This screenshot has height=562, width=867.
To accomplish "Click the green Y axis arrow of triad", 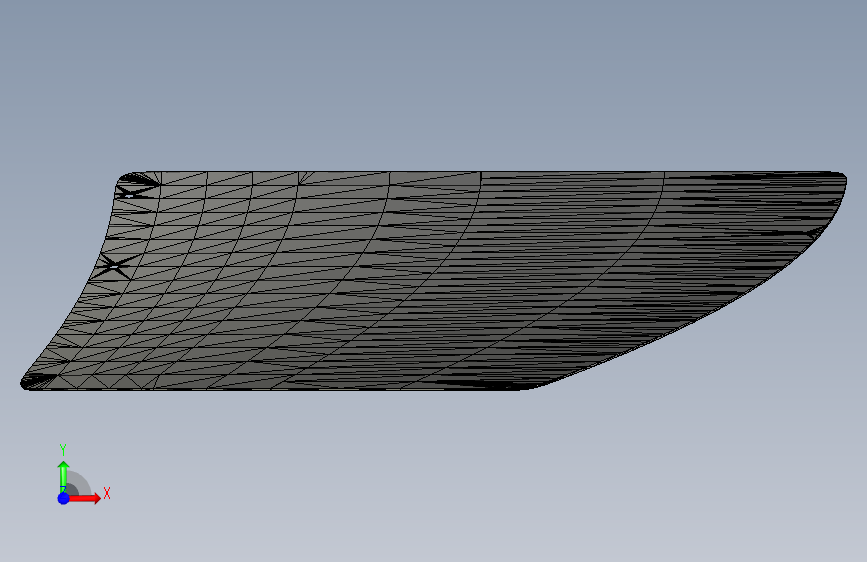I will [64, 476].
